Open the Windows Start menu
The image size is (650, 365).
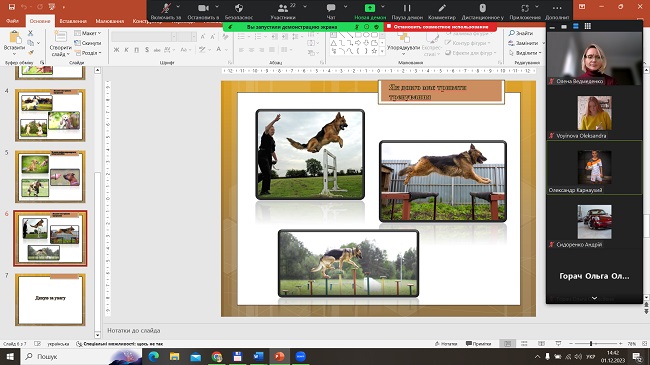coord(10,356)
